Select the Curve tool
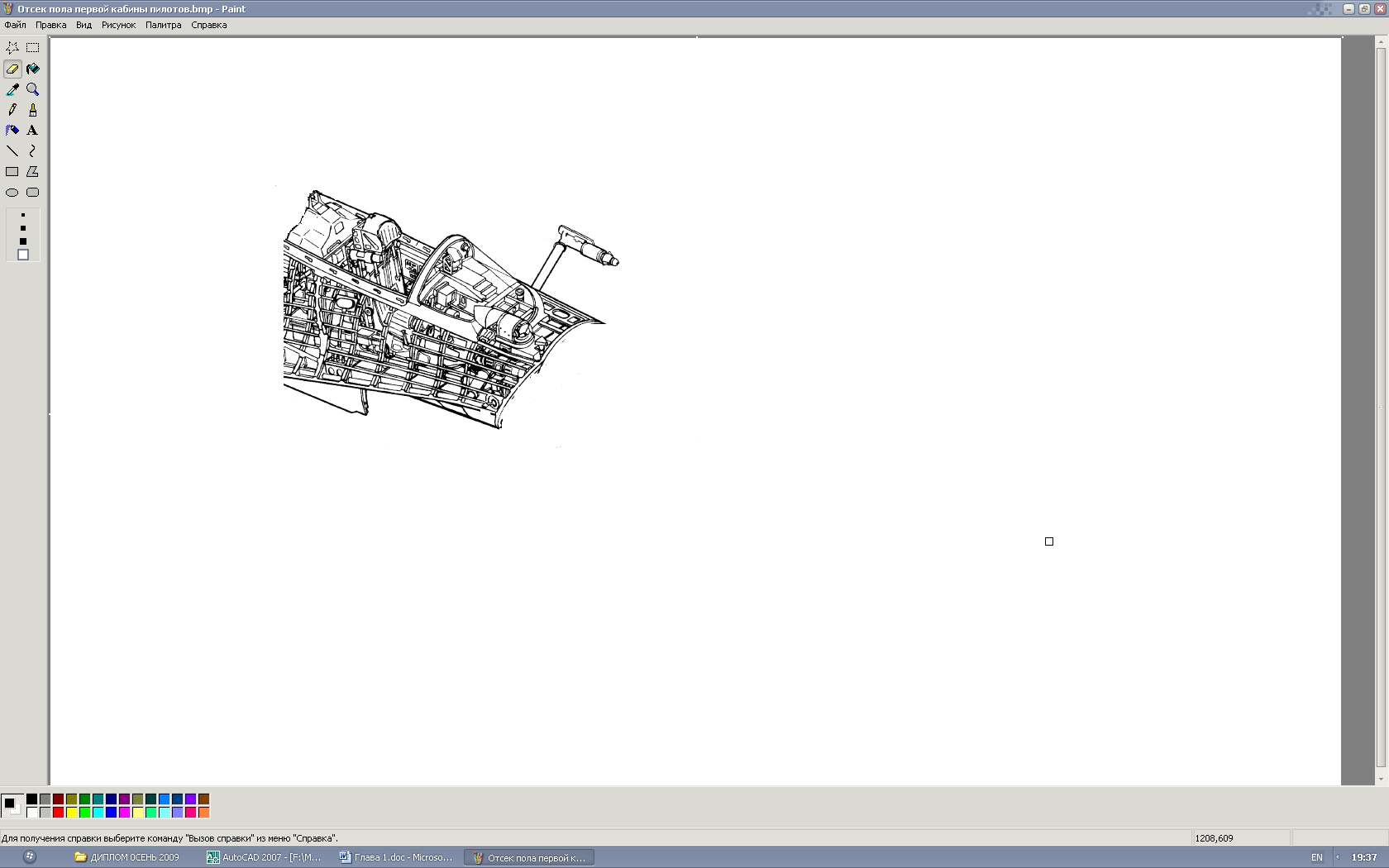 click(33, 151)
